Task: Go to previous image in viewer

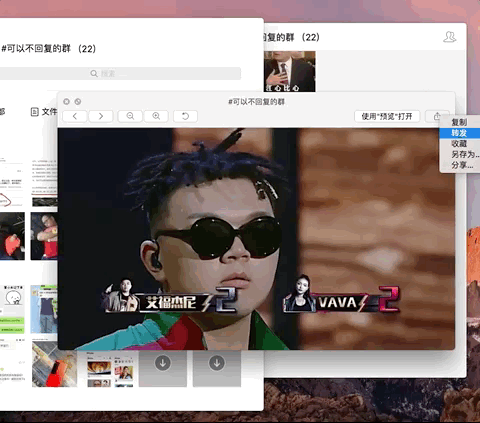Action: point(75,116)
